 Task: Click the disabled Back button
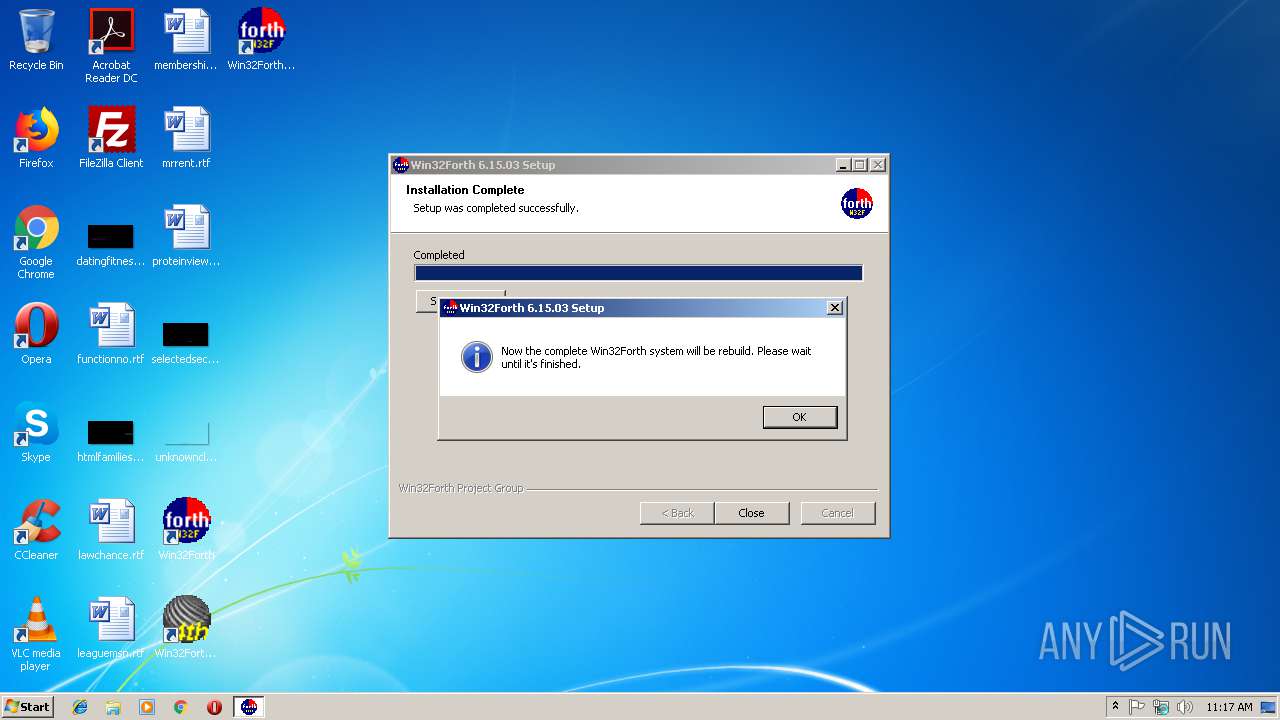point(677,513)
